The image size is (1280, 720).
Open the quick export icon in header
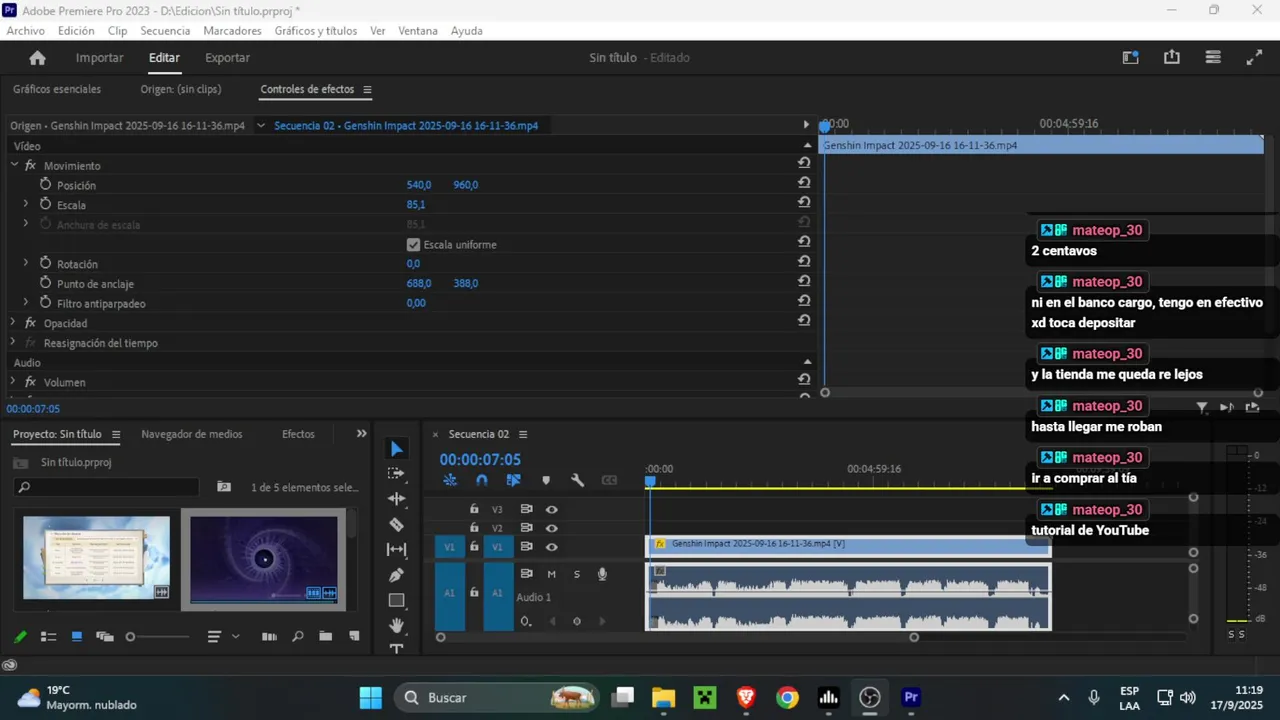coord(1172,58)
